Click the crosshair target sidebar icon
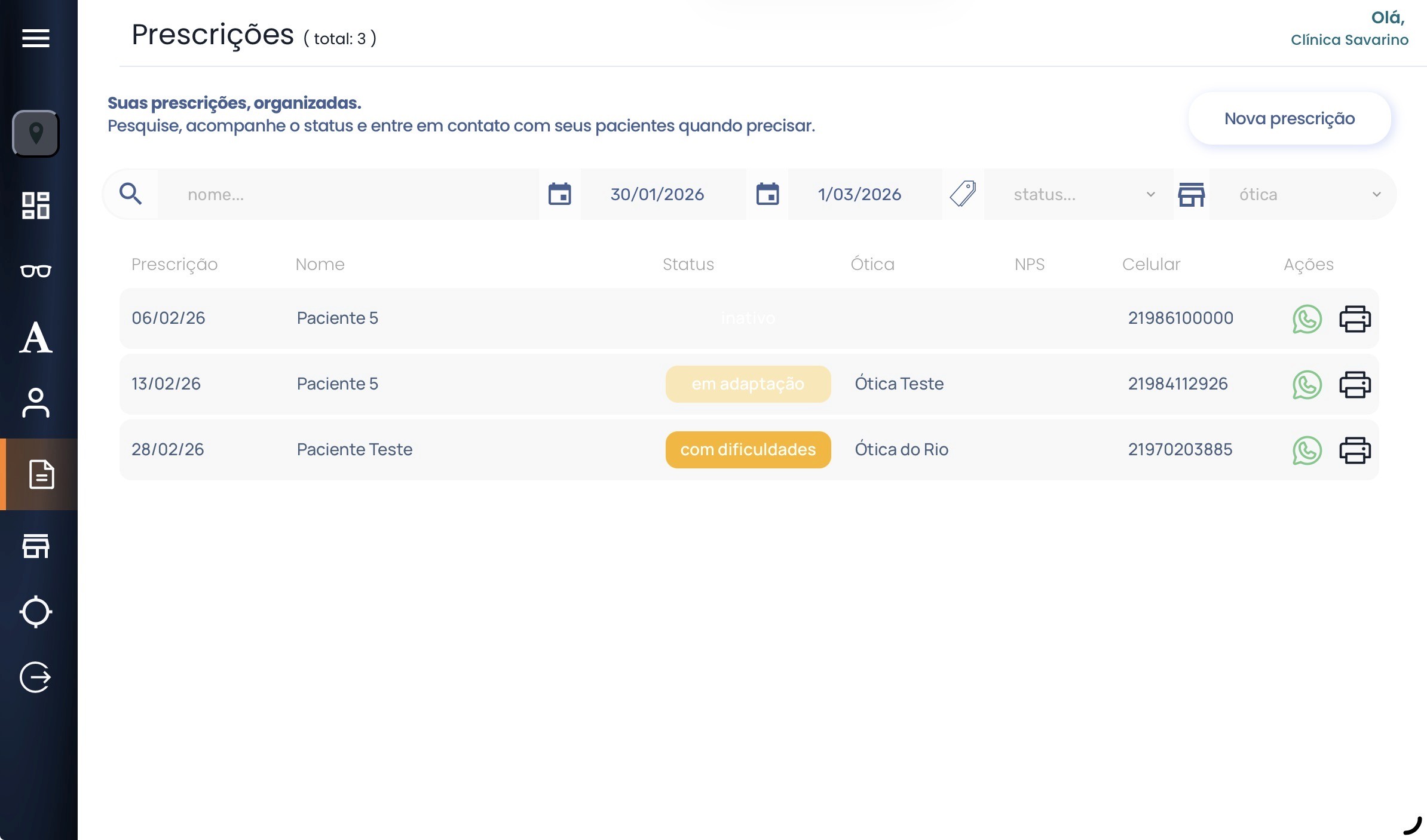Screen dimensions: 1427x840 (36, 611)
